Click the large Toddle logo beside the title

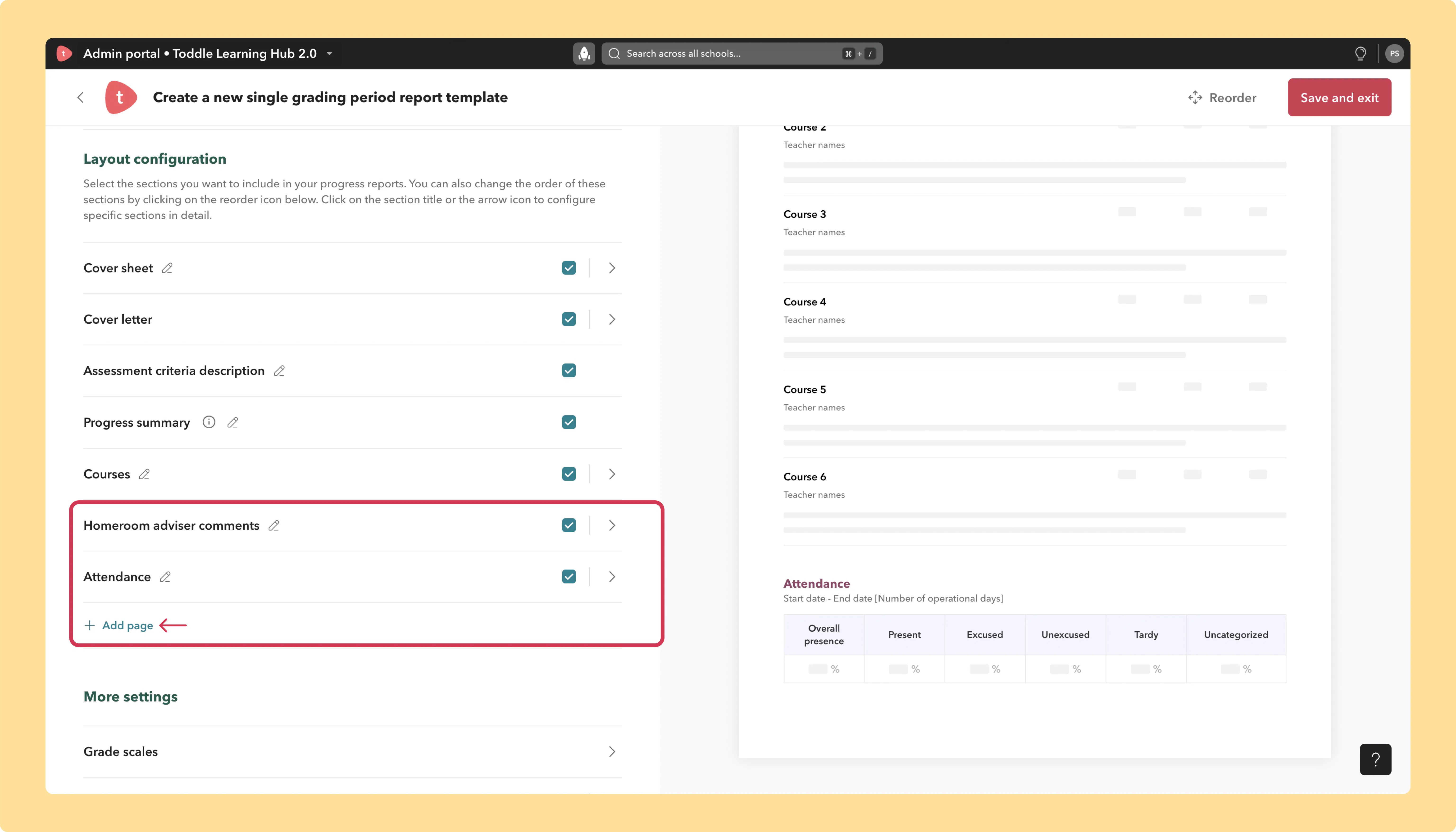(121, 97)
